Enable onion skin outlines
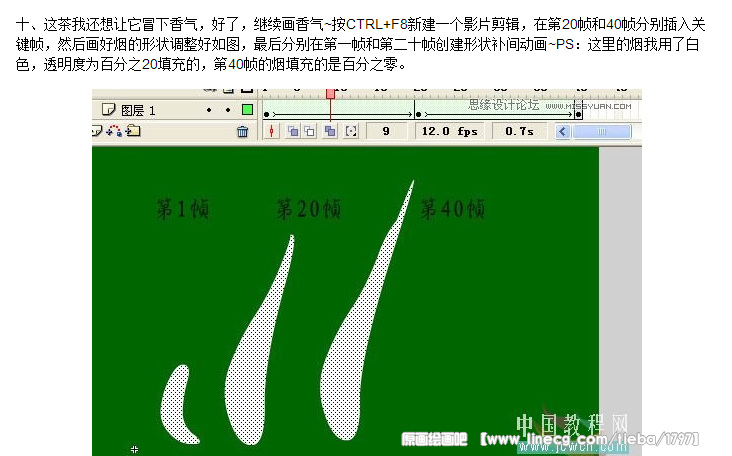The height and width of the screenshot is (456, 732). (310, 132)
